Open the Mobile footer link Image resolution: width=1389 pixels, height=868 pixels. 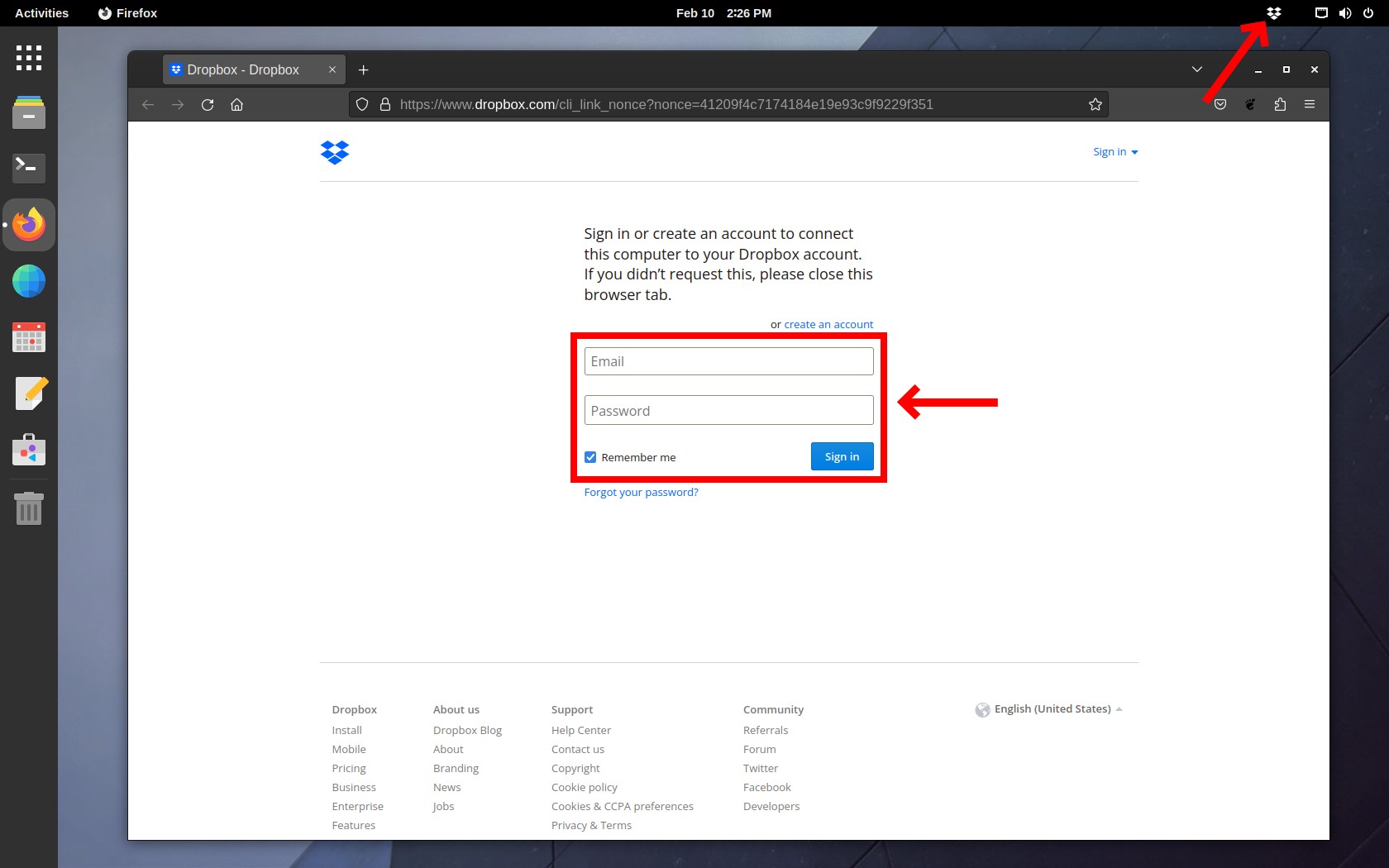coord(349,750)
